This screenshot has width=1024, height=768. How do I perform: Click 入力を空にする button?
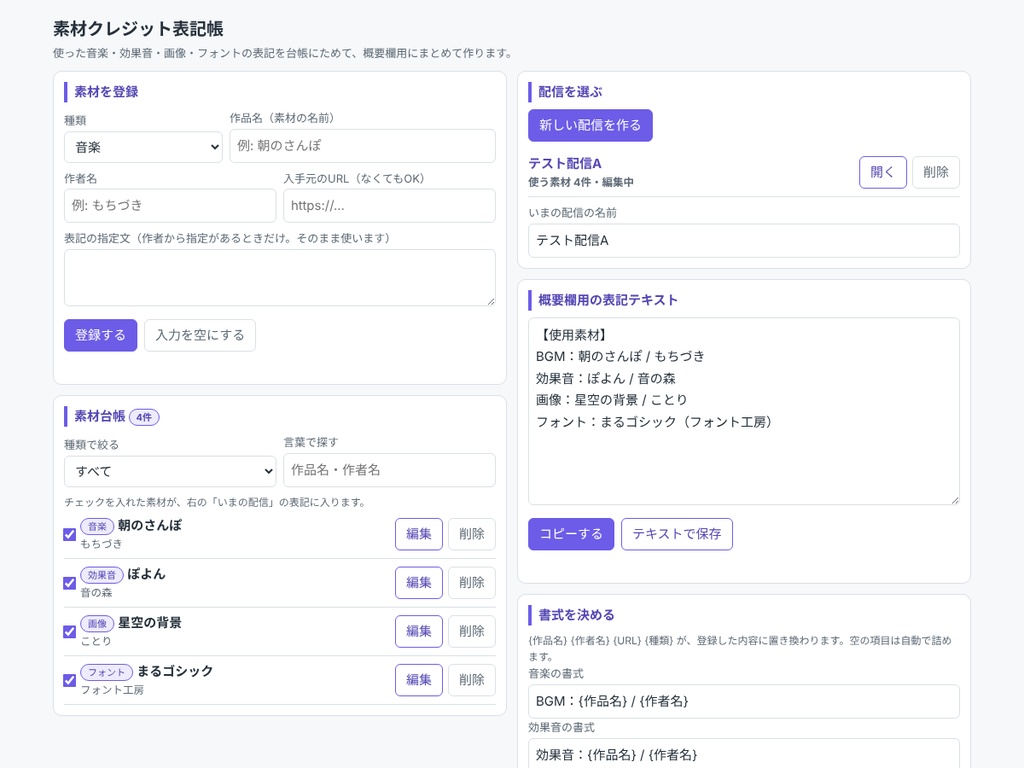(x=200, y=335)
